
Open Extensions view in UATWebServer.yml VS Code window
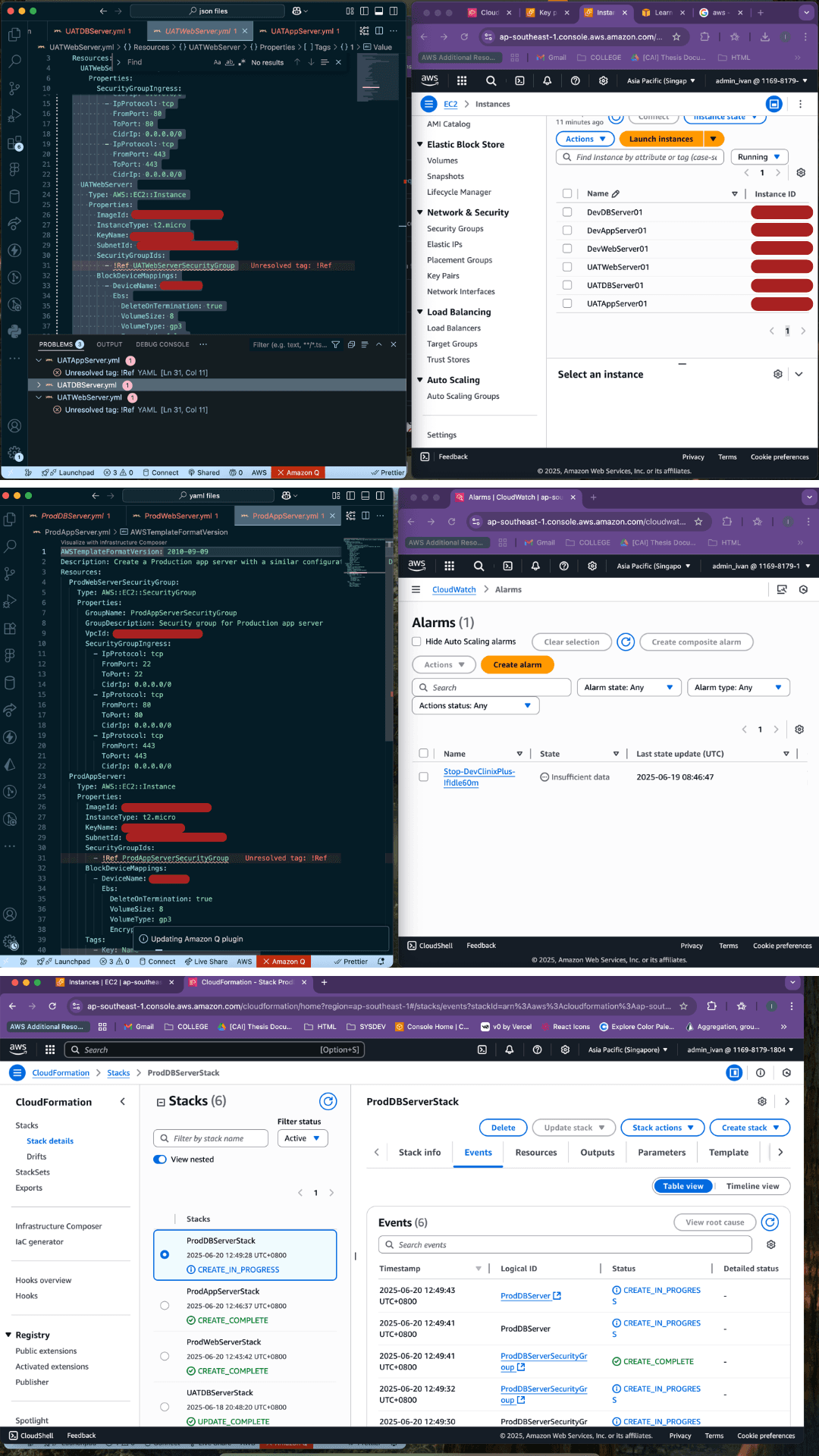click(14, 143)
